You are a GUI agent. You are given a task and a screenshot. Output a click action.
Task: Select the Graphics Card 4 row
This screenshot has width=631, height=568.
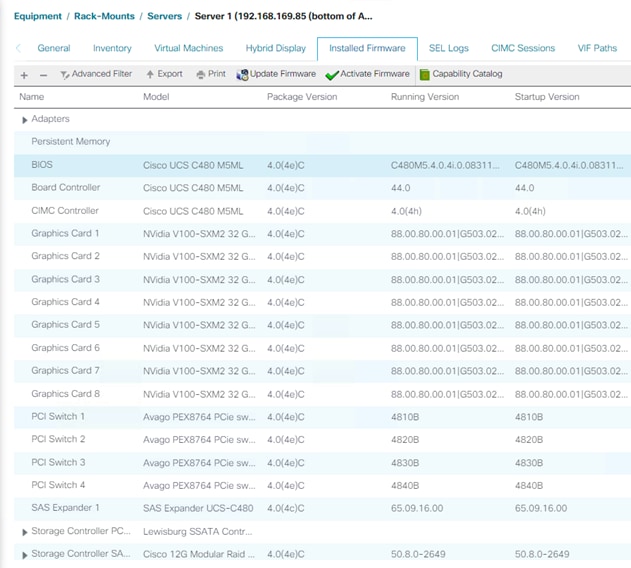coord(322,302)
